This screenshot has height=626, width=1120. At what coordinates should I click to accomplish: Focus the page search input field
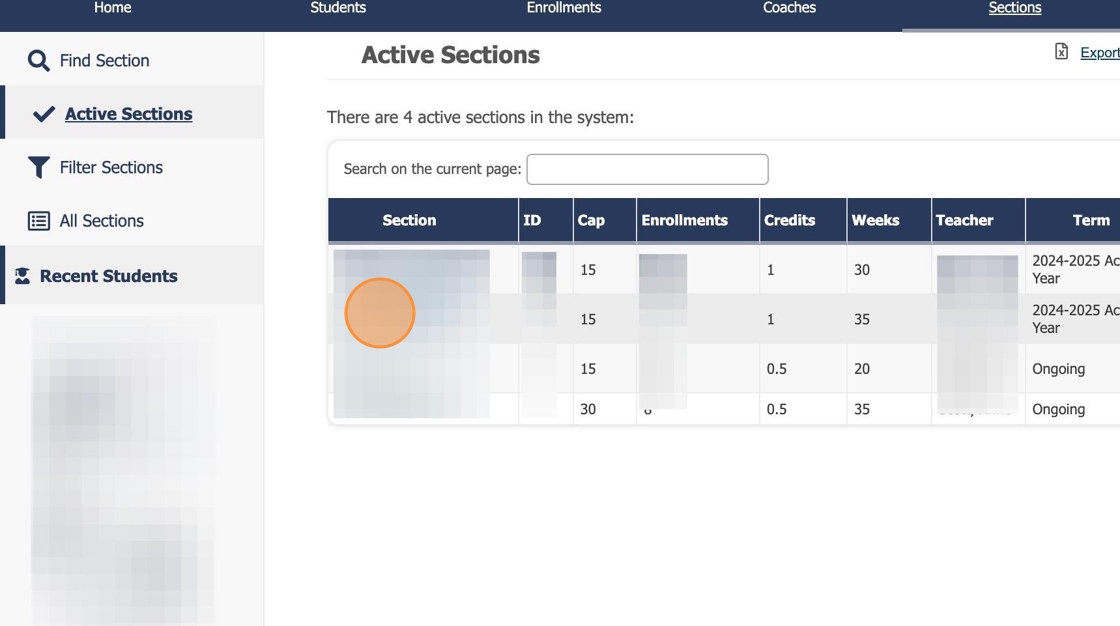647,169
